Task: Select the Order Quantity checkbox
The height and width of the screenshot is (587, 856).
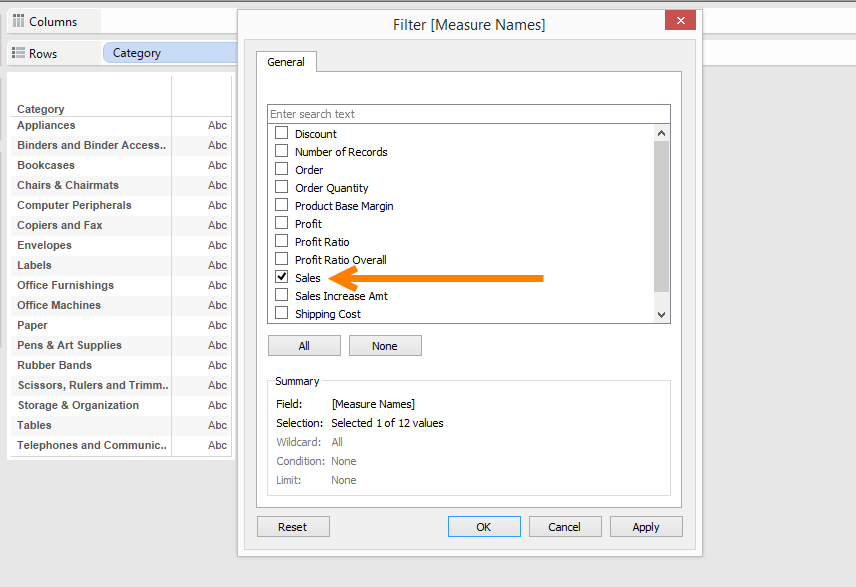Action: pyautogui.click(x=282, y=187)
